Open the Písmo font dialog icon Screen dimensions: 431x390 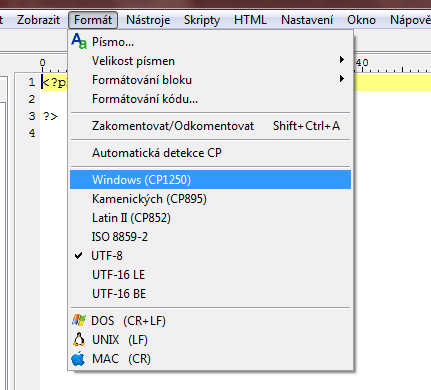[x=79, y=41]
